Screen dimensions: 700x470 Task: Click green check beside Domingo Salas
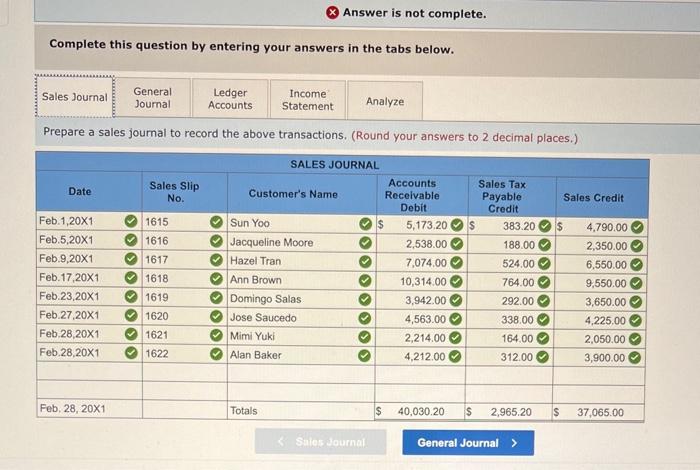click(365, 299)
